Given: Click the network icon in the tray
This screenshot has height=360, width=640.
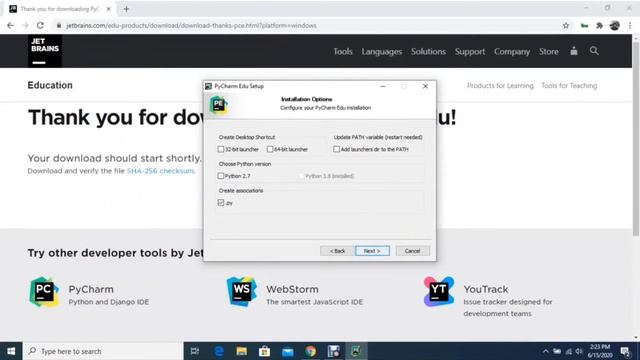Looking at the screenshot, I should click(569, 351).
